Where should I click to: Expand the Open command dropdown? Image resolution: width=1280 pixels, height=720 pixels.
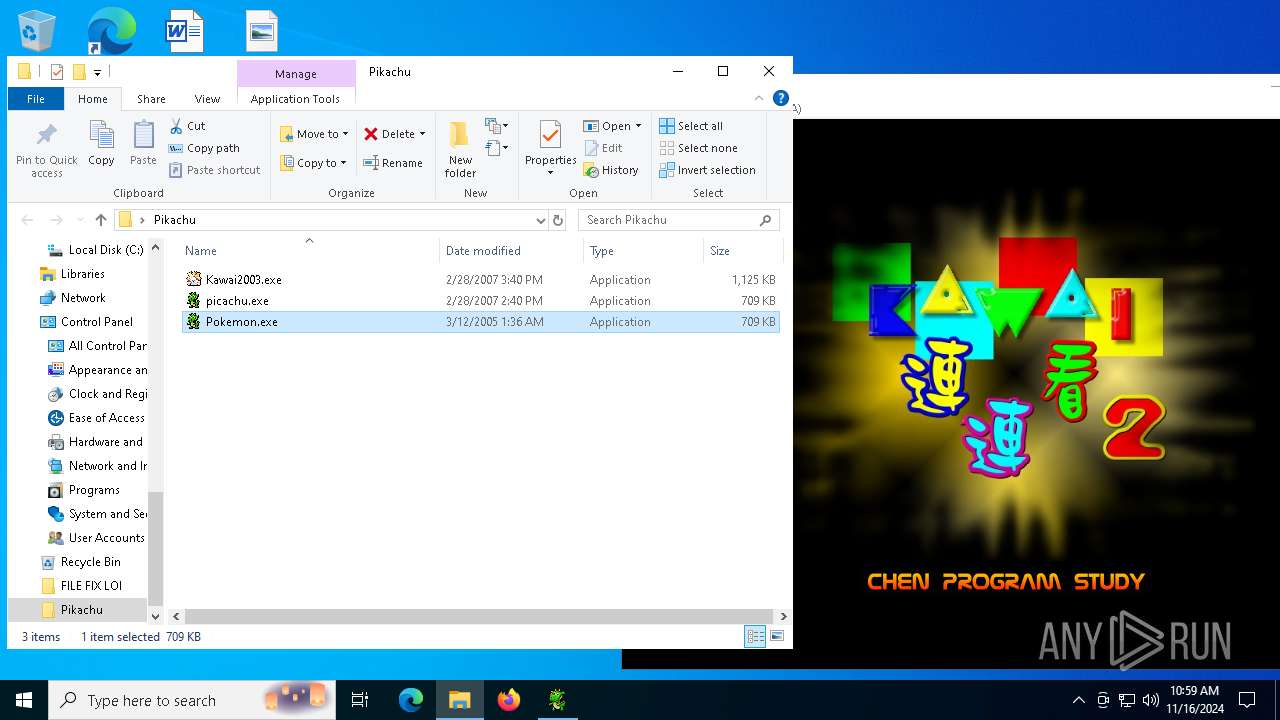(x=638, y=126)
